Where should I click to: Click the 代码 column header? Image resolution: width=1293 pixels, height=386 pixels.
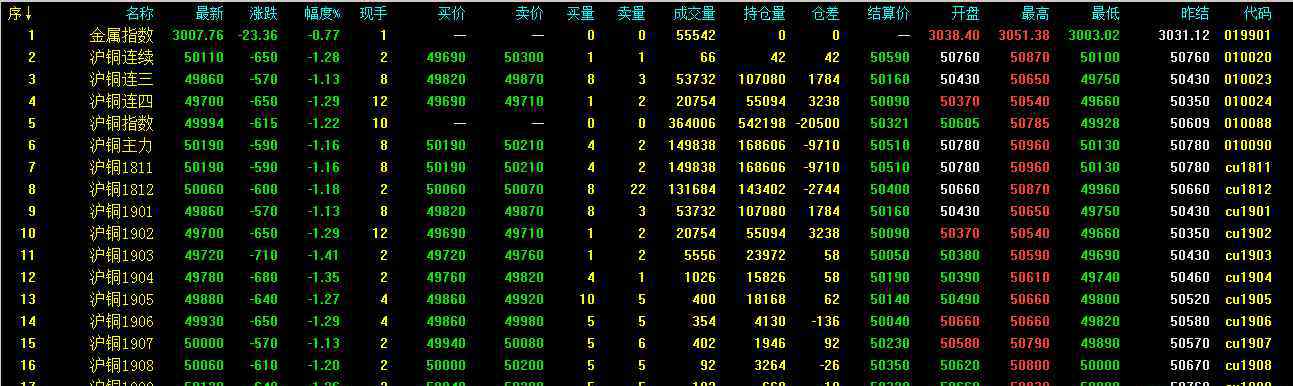(1257, 14)
